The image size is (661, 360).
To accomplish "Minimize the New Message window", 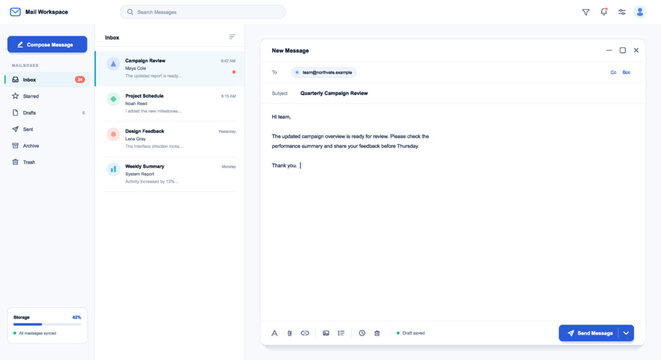I will (x=609, y=50).
